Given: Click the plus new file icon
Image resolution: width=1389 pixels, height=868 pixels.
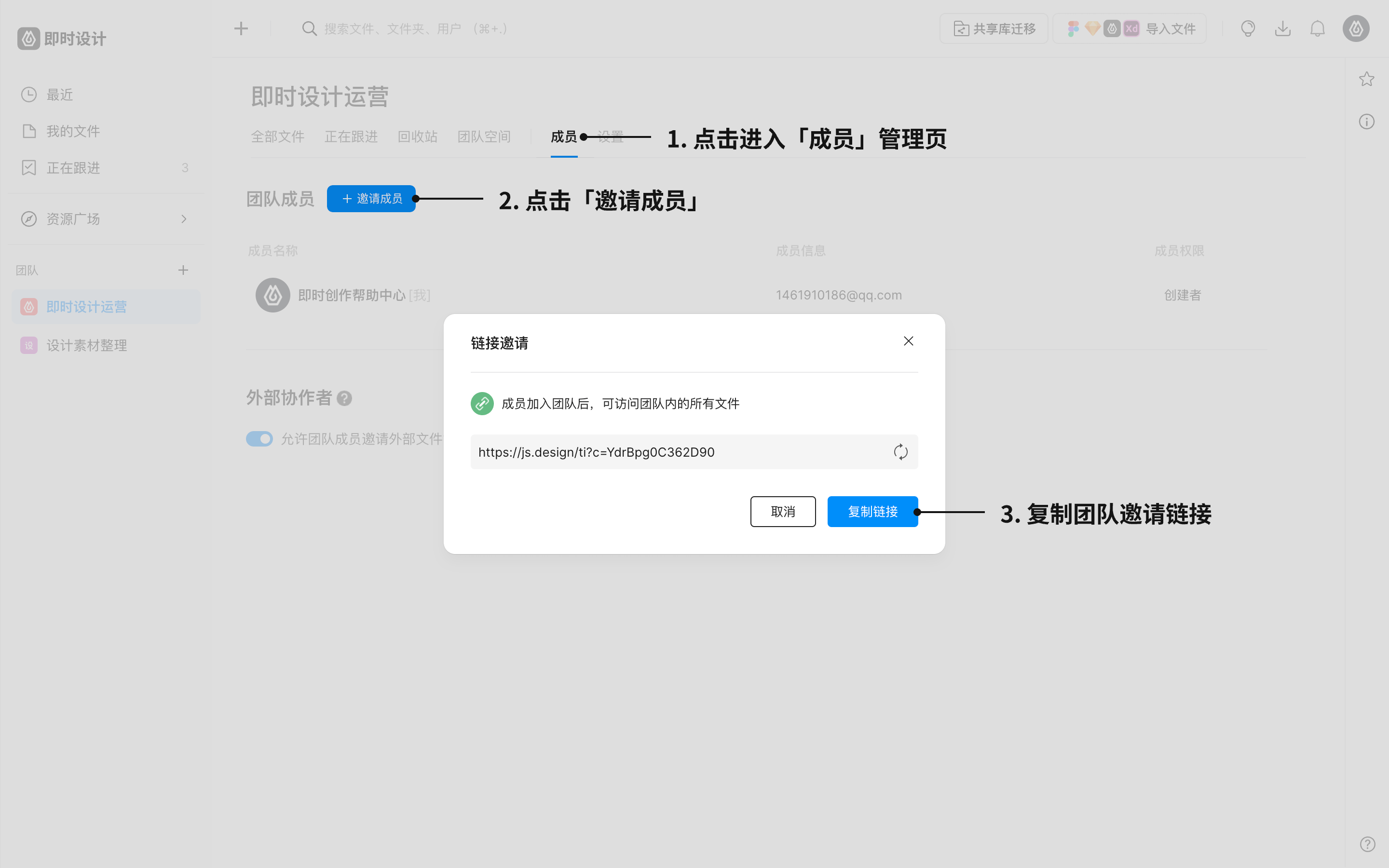Looking at the screenshot, I should tap(241, 29).
